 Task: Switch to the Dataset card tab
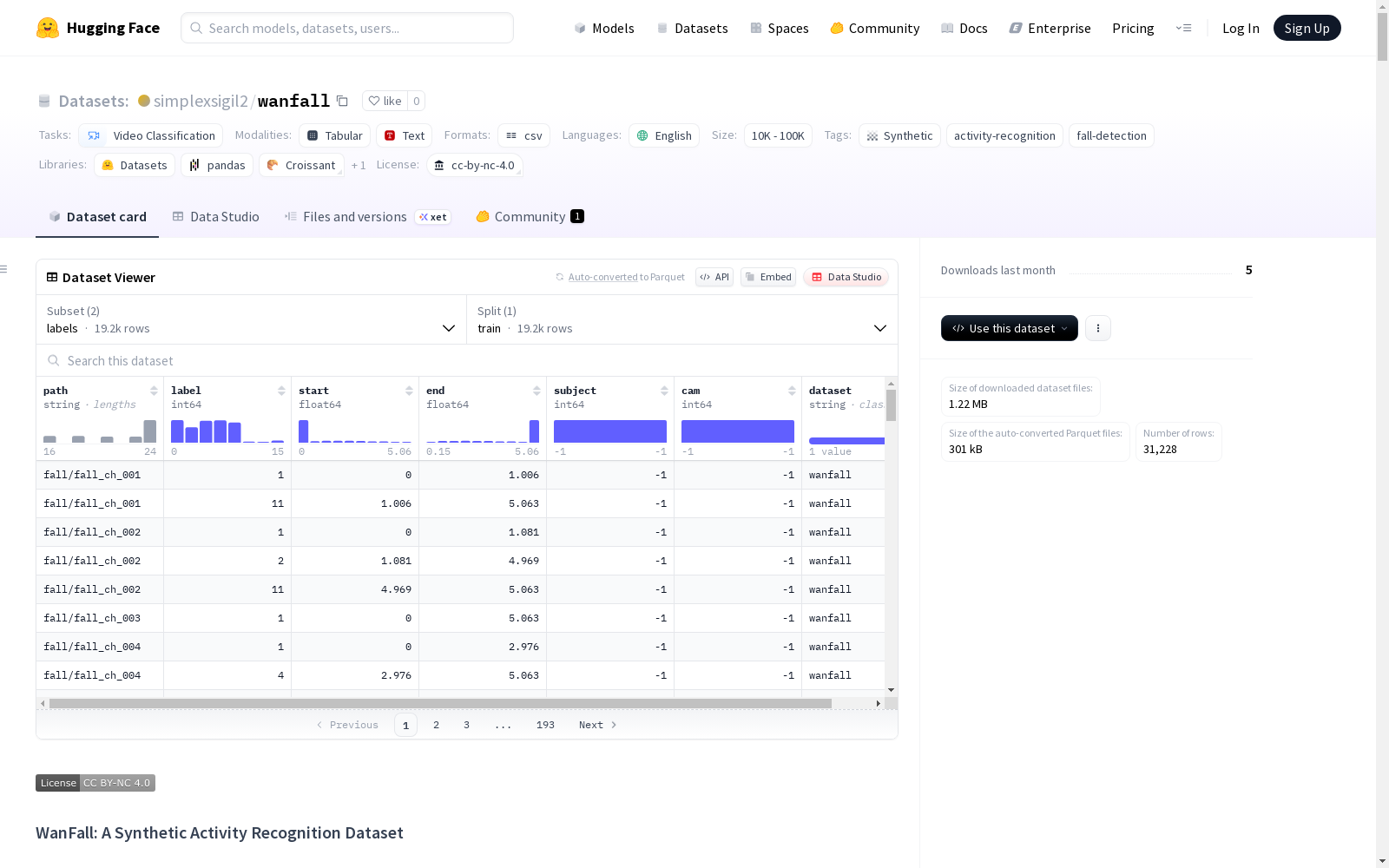[97, 217]
